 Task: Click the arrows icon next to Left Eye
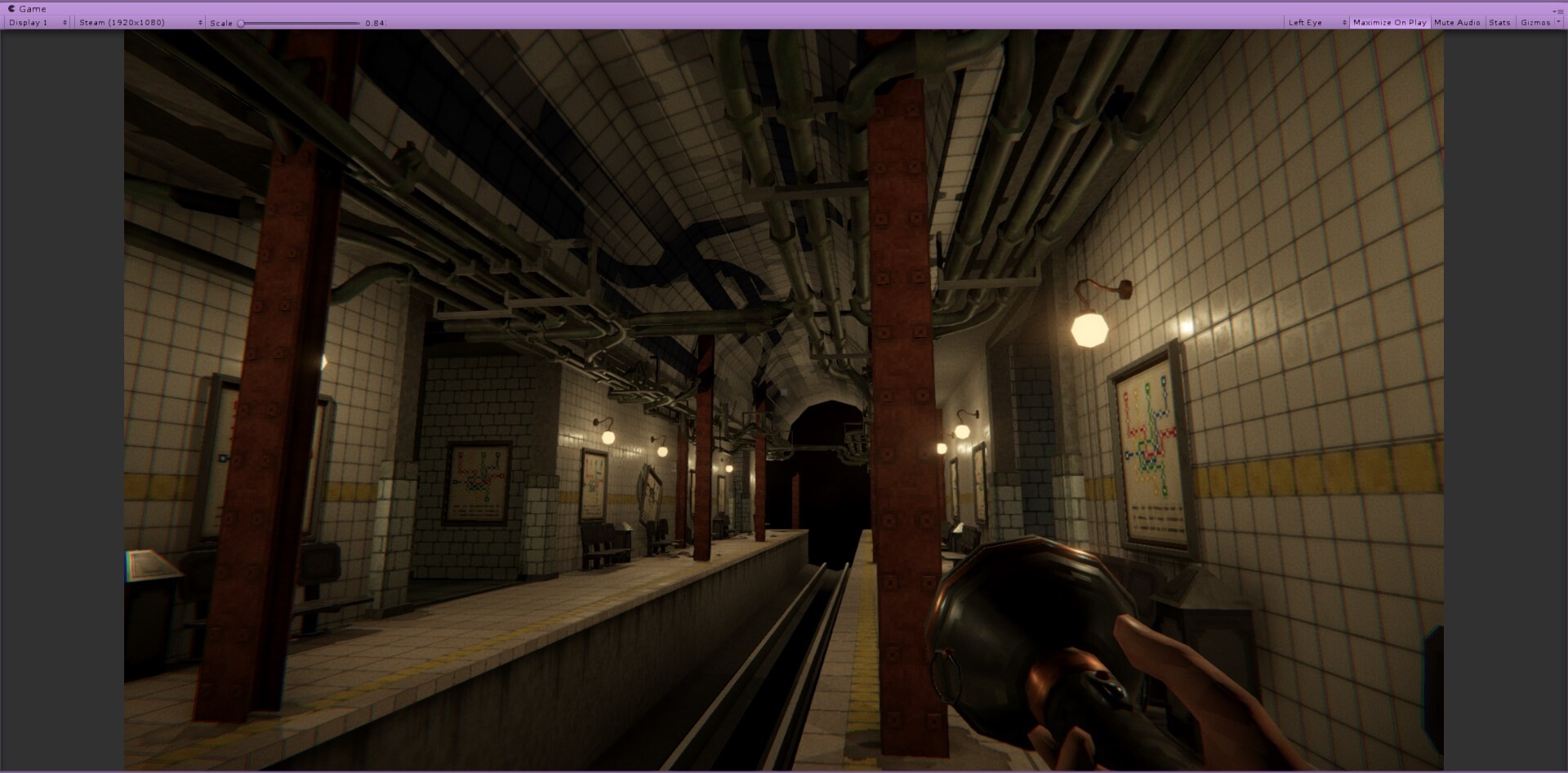1344,22
